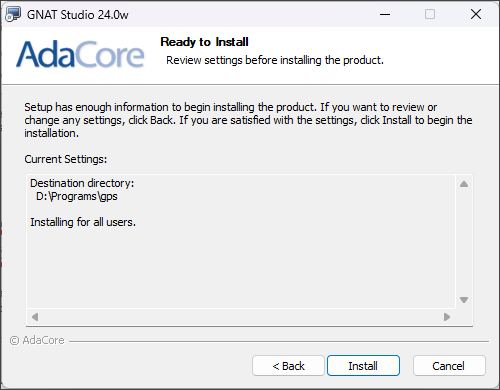The height and width of the screenshot is (390, 500).
Task: Click the vertical scrollbar track in settings box
Action: [464, 242]
